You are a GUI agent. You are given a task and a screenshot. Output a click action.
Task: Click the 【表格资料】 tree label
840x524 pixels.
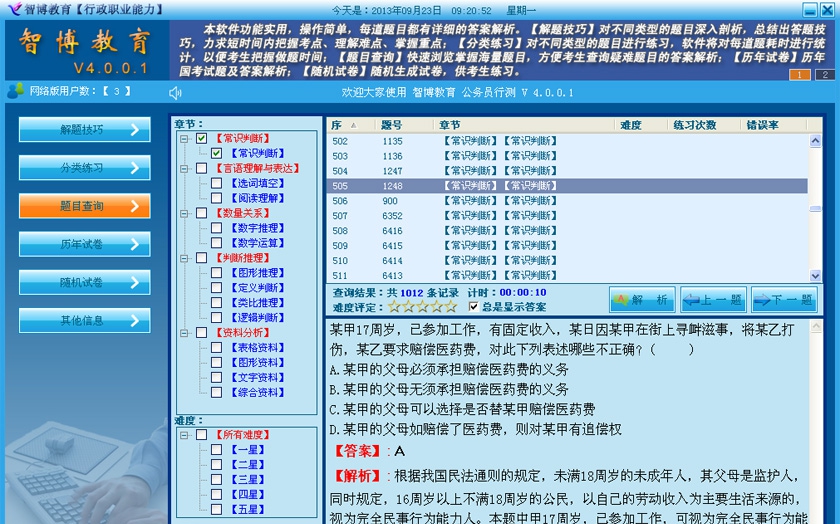pyautogui.click(x=258, y=348)
